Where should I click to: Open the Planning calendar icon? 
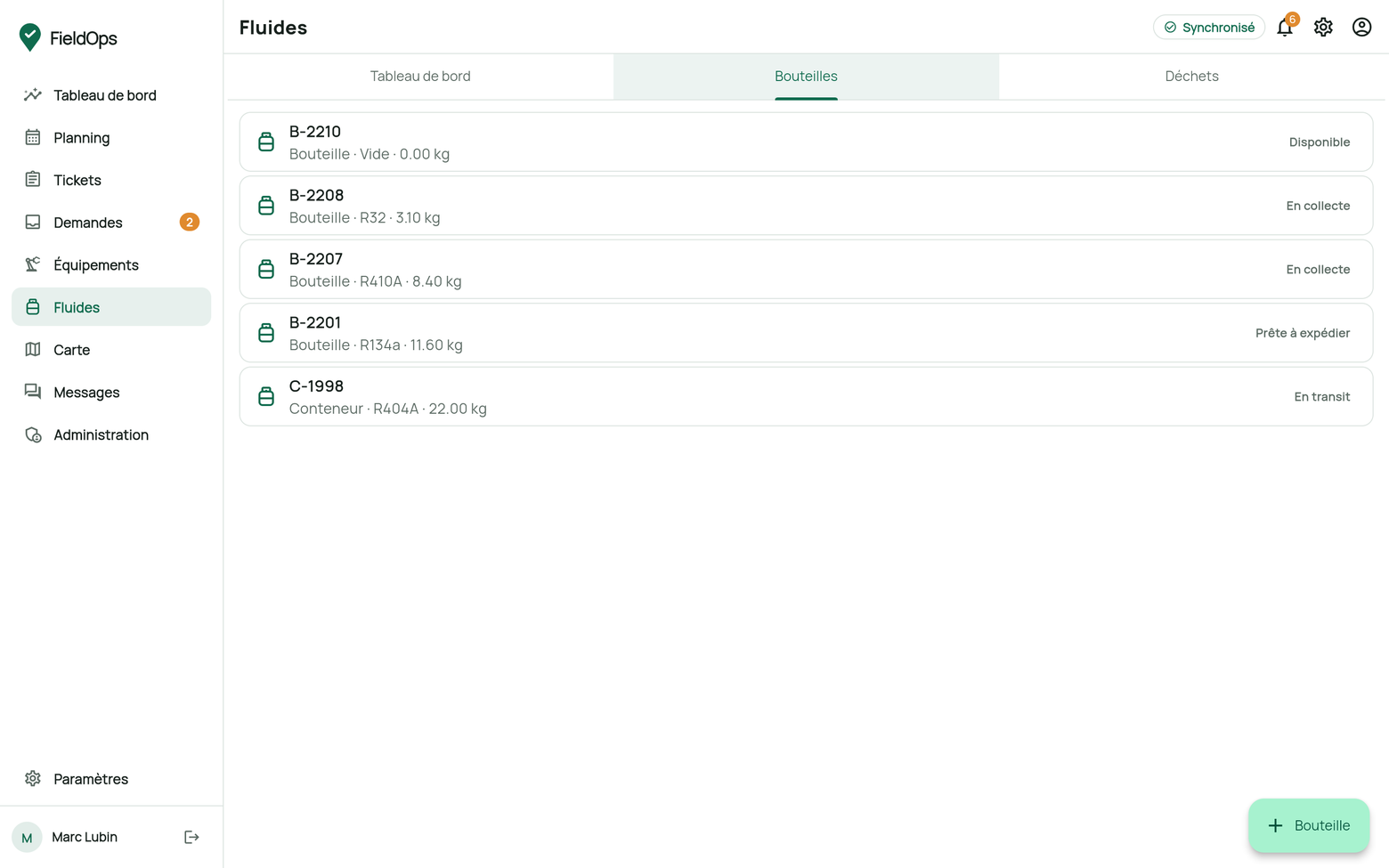click(x=33, y=137)
